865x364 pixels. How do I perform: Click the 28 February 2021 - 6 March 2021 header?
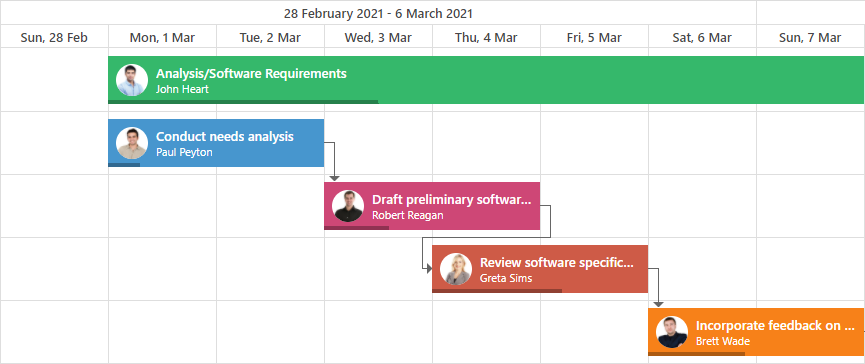(x=378, y=13)
